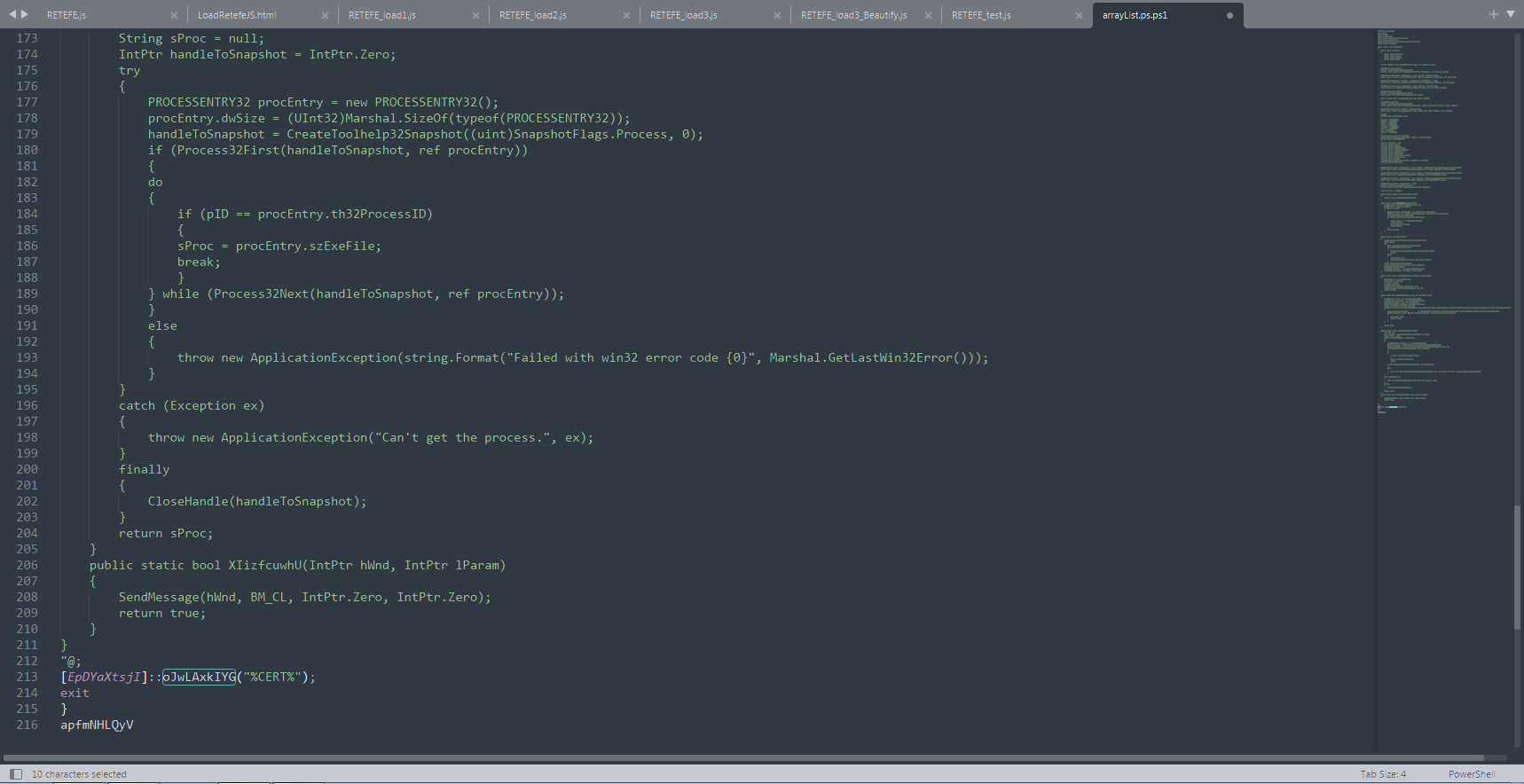Open the tab list dropdown arrow
The image size is (1524, 784).
1511,14
